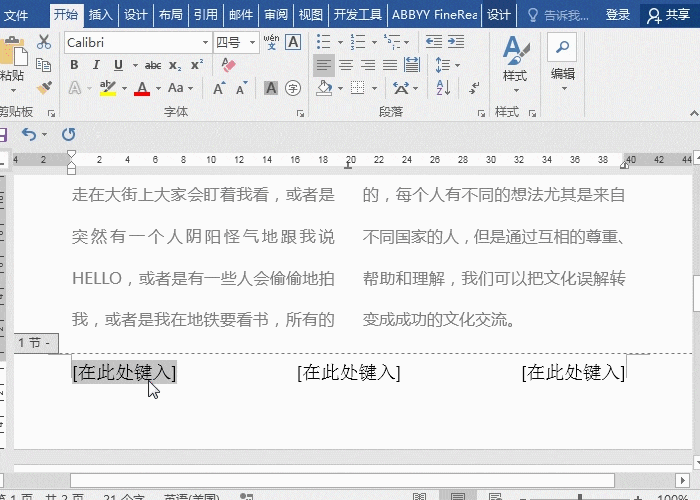Increase paragraph indent
The width and height of the screenshot is (700, 500).
[x=456, y=42]
